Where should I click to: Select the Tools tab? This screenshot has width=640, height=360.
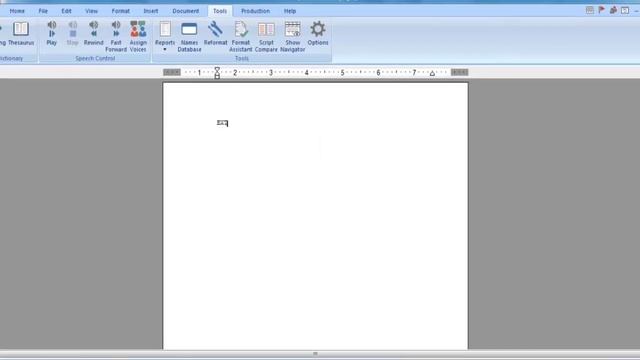coord(220,11)
